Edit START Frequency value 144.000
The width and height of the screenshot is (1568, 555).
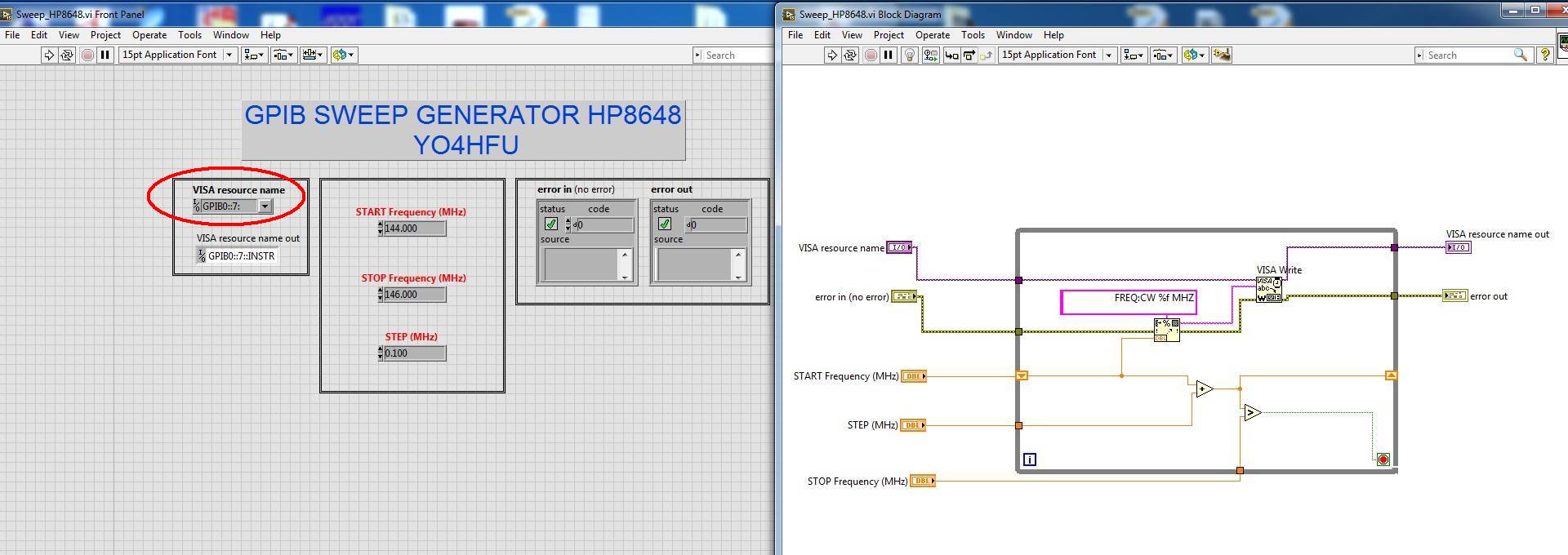(x=415, y=229)
